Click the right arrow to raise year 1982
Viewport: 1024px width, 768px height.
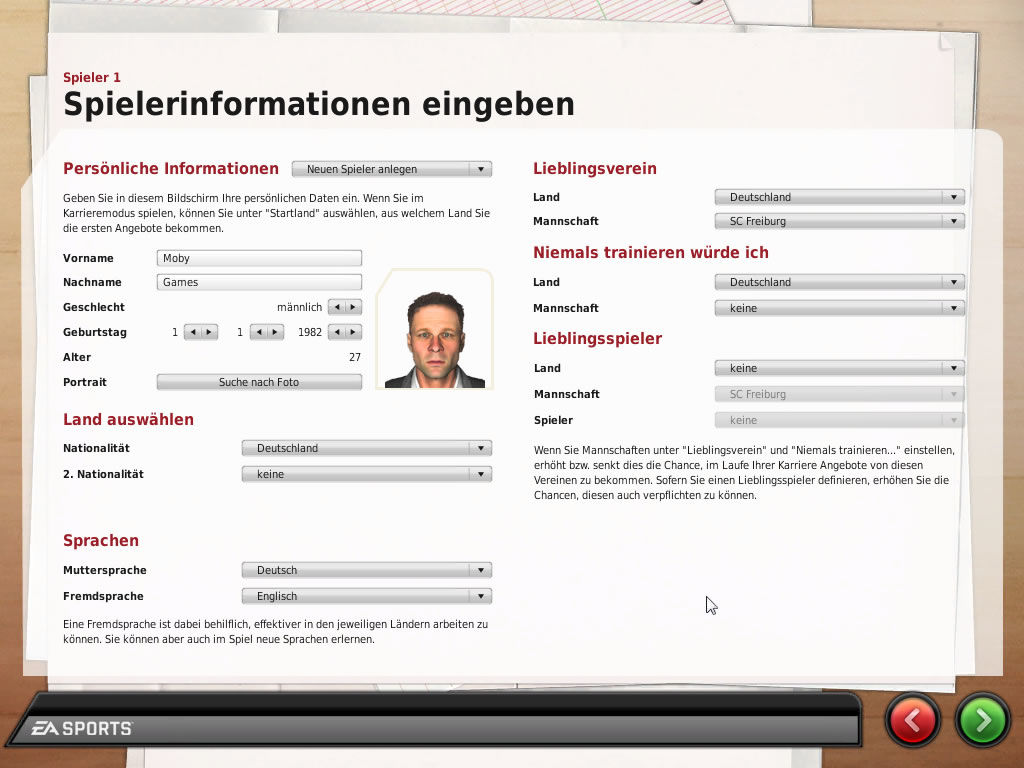351,331
